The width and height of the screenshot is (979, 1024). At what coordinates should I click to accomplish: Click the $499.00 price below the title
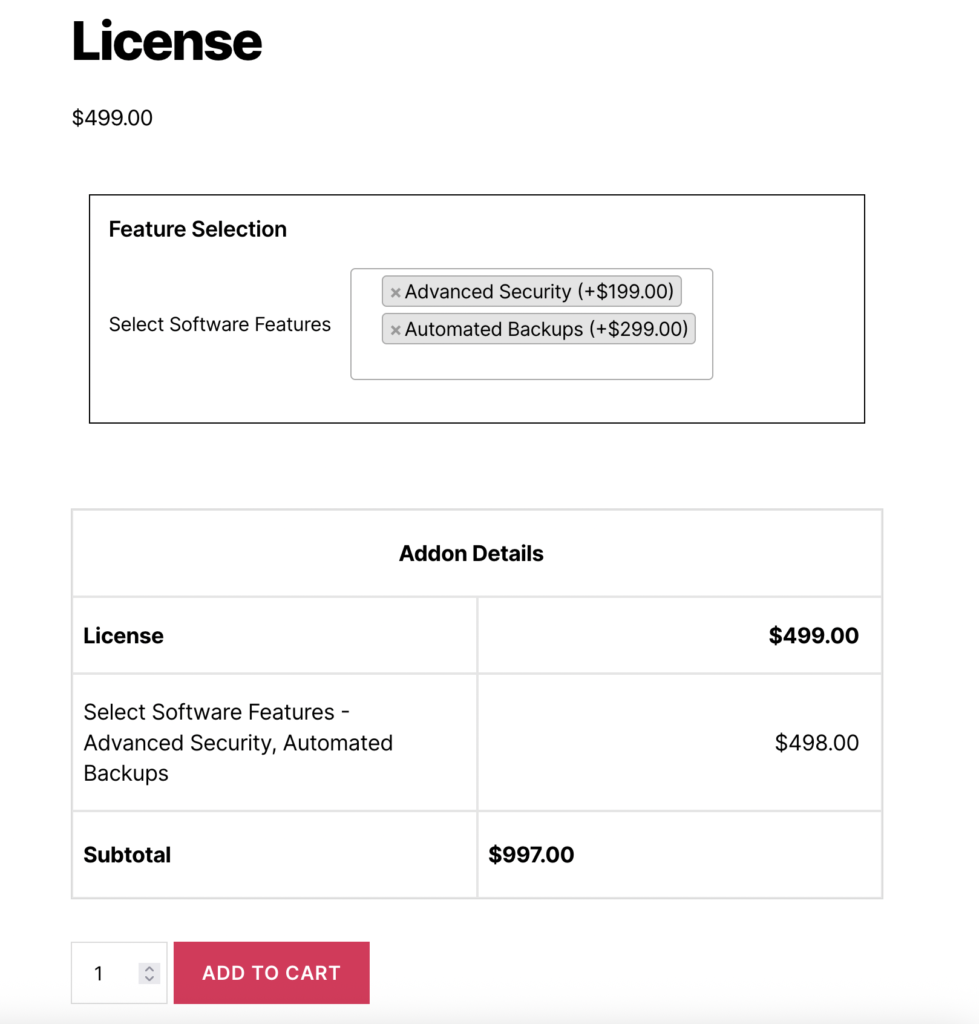coord(112,118)
